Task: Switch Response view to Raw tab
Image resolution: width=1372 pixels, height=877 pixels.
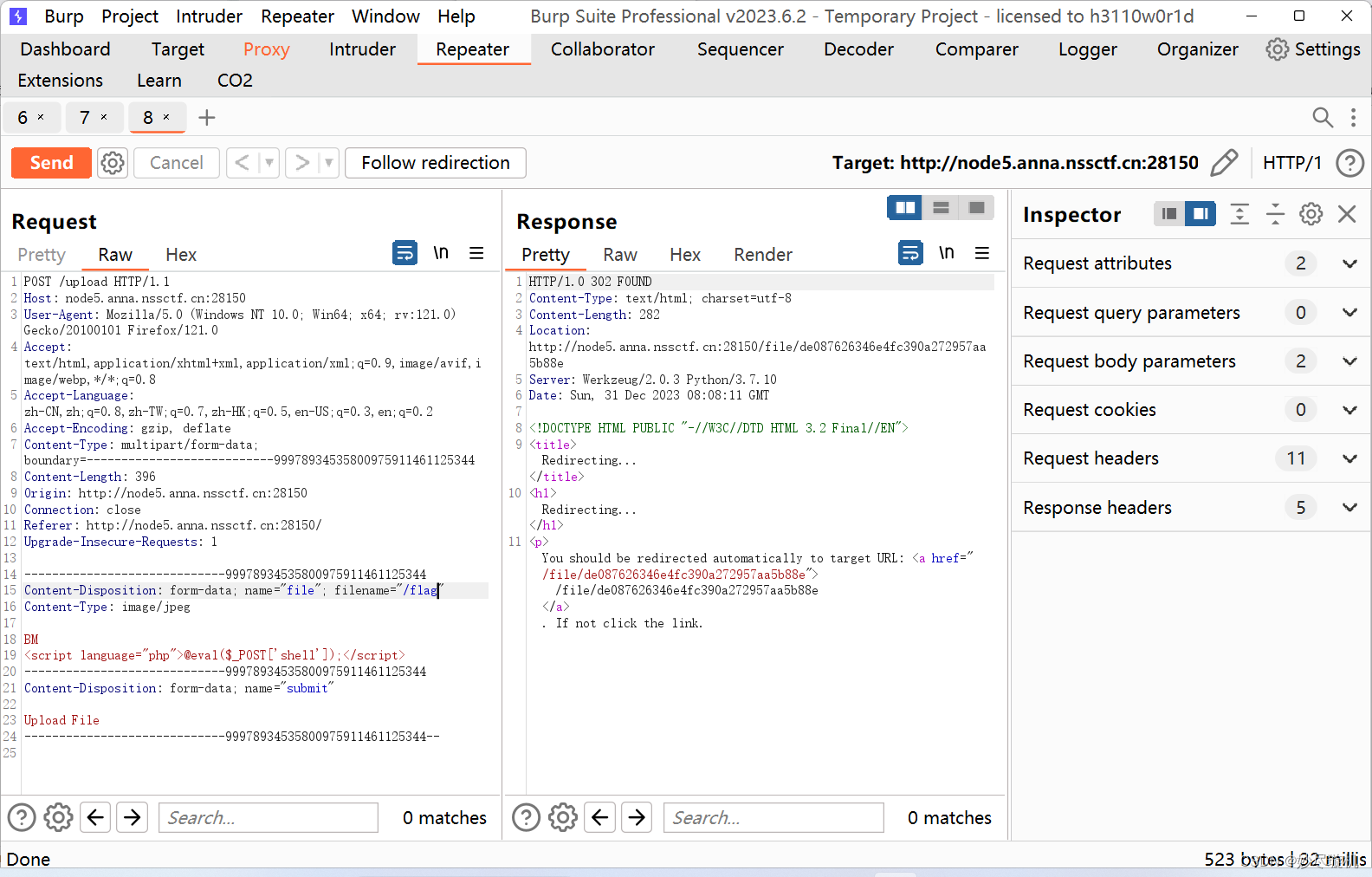Action: [620, 255]
